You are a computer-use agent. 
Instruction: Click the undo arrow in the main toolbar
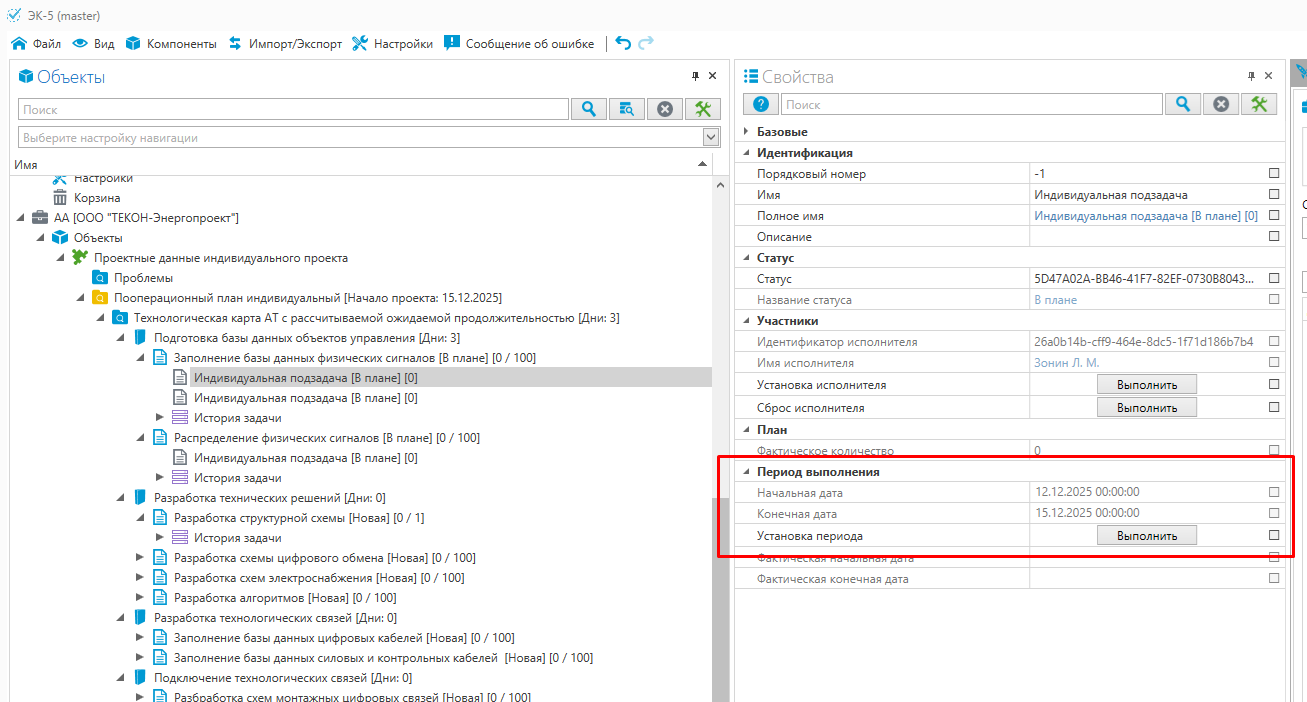[623, 43]
